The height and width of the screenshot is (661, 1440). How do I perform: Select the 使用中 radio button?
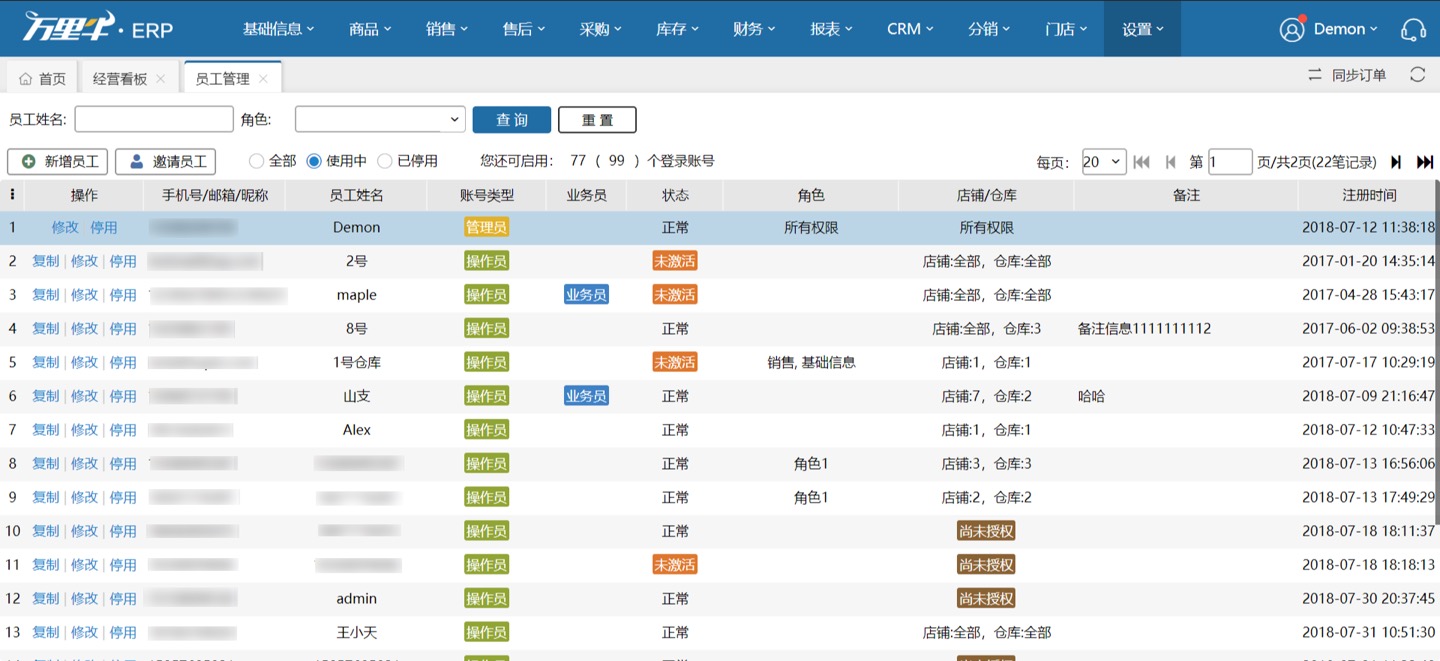point(313,161)
